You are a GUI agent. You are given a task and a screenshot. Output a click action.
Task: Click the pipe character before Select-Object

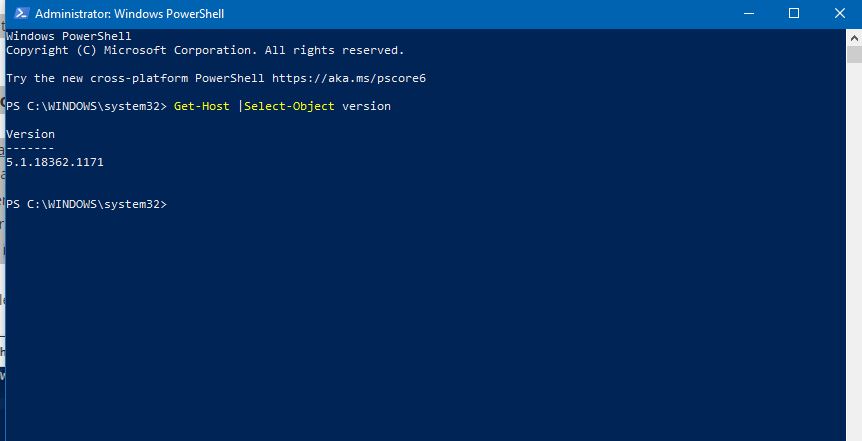click(x=240, y=106)
